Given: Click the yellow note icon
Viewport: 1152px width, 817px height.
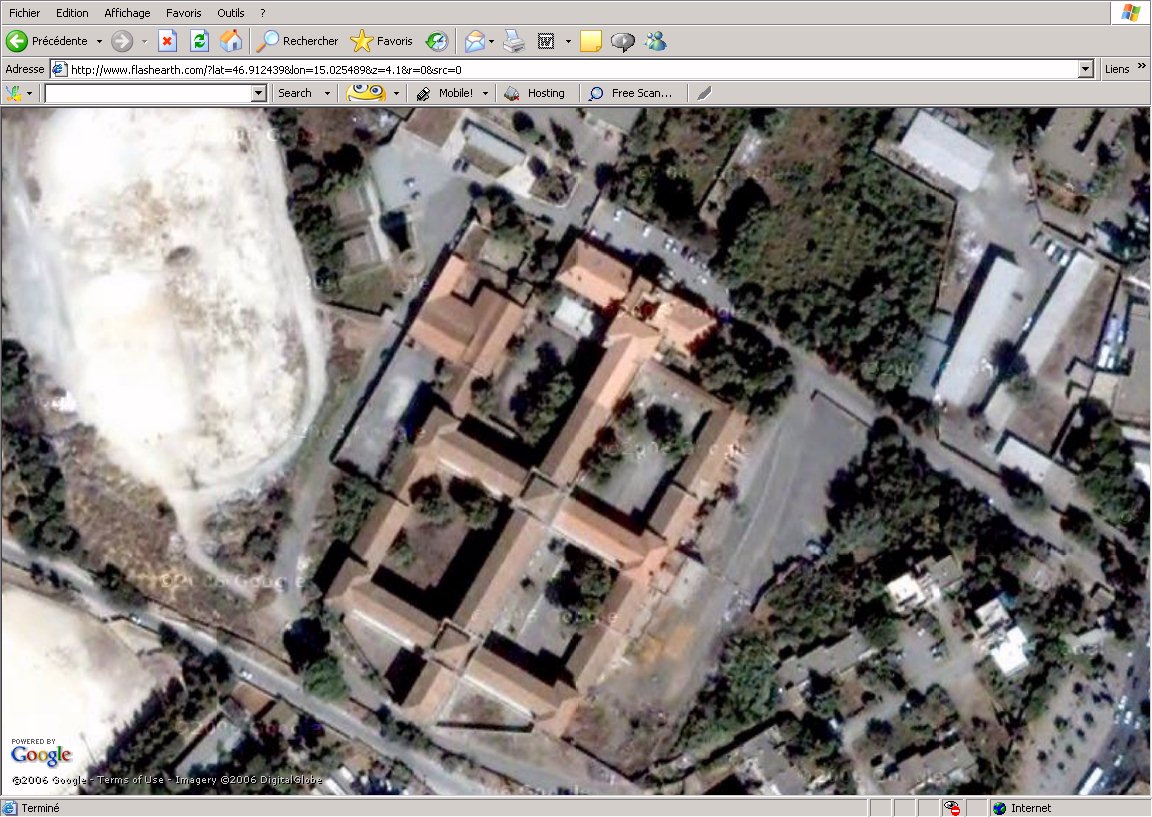Looking at the screenshot, I should tap(591, 41).
